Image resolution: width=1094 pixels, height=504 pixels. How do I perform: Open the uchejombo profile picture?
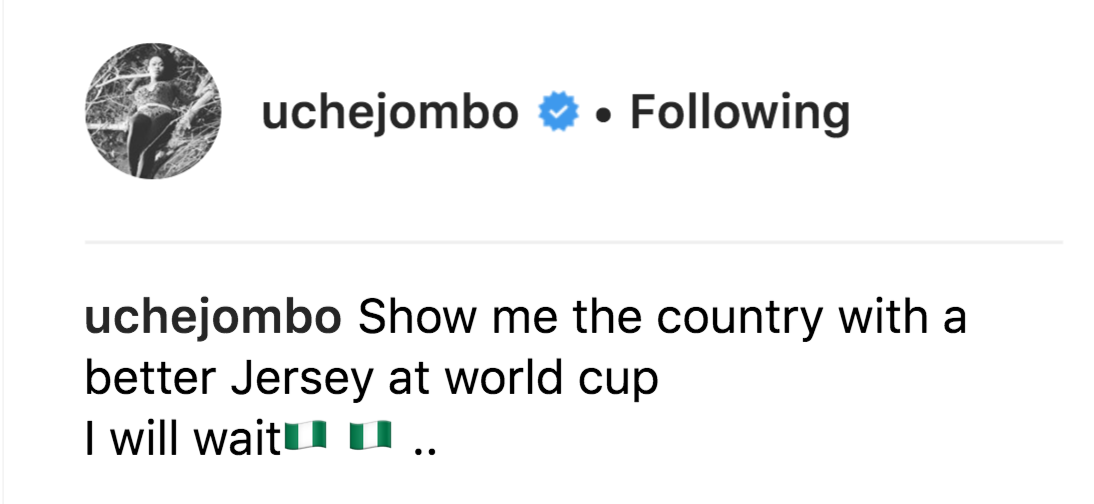tap(154, 113)
